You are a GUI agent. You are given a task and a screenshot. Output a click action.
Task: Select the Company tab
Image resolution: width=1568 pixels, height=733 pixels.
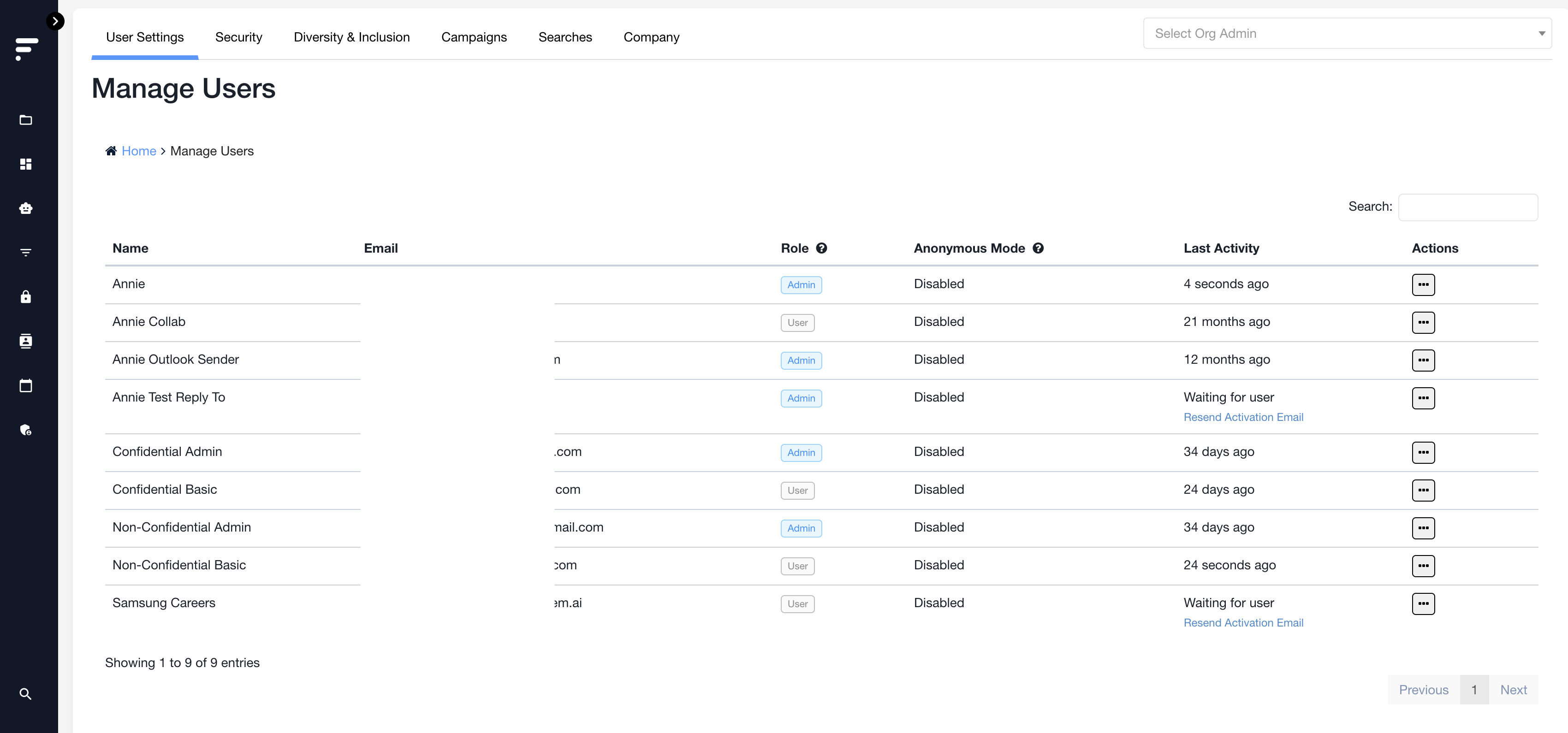click(651, 37)
